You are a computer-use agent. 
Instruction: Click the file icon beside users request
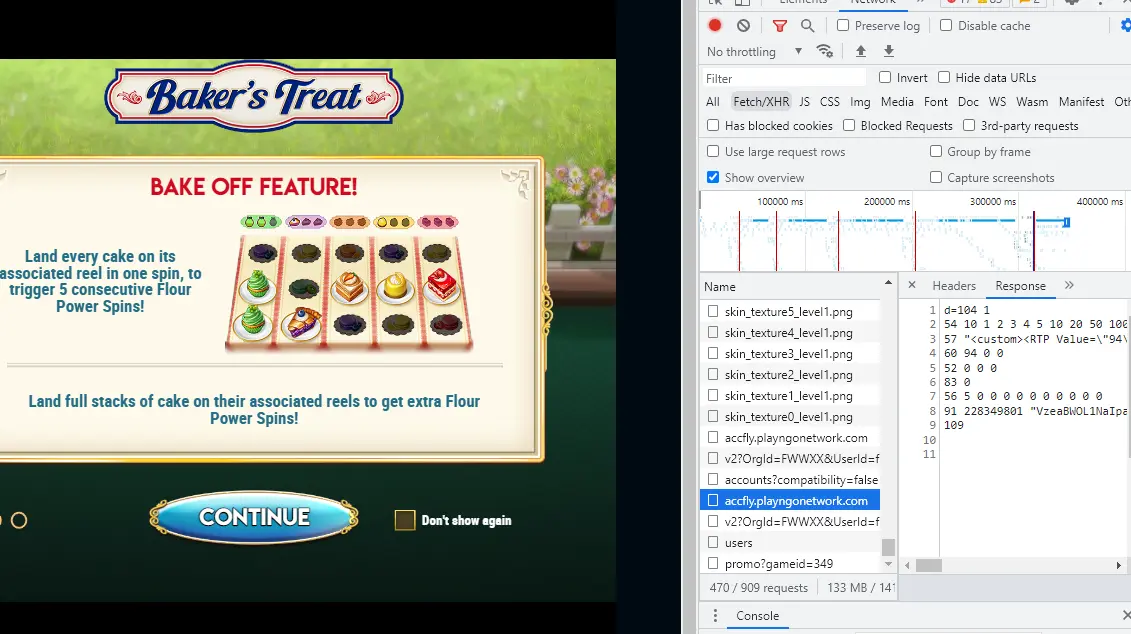coord(713,542)
